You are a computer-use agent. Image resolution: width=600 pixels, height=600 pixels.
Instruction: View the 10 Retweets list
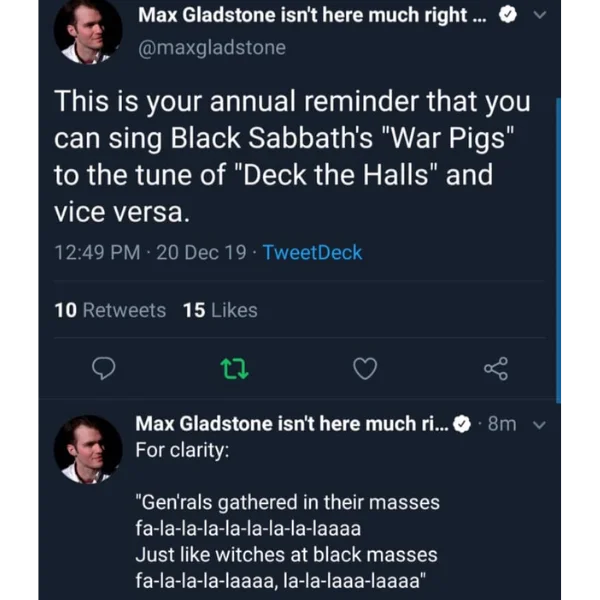coord(110,310)
